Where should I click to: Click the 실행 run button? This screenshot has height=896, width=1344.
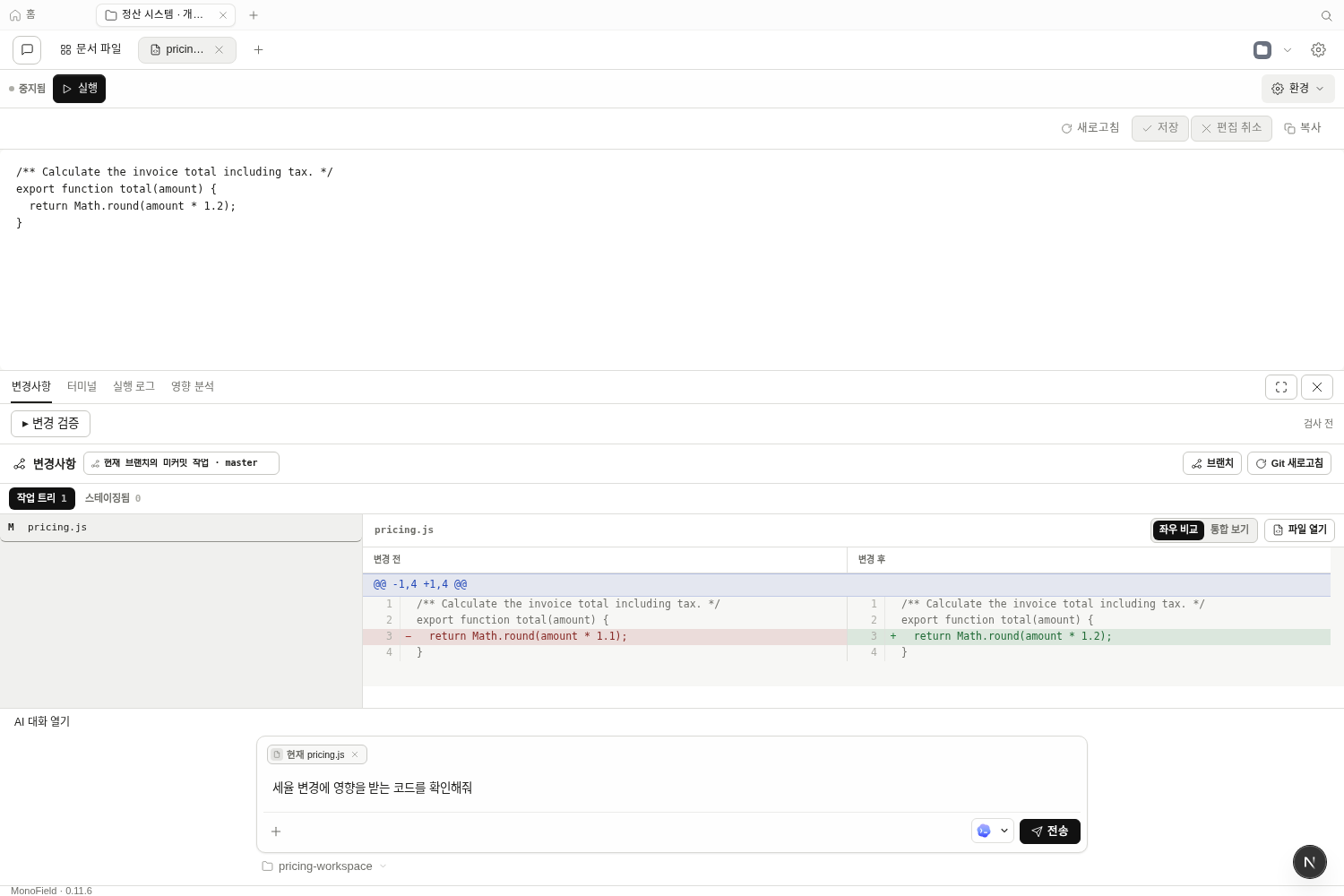click(x=79, y=89)
